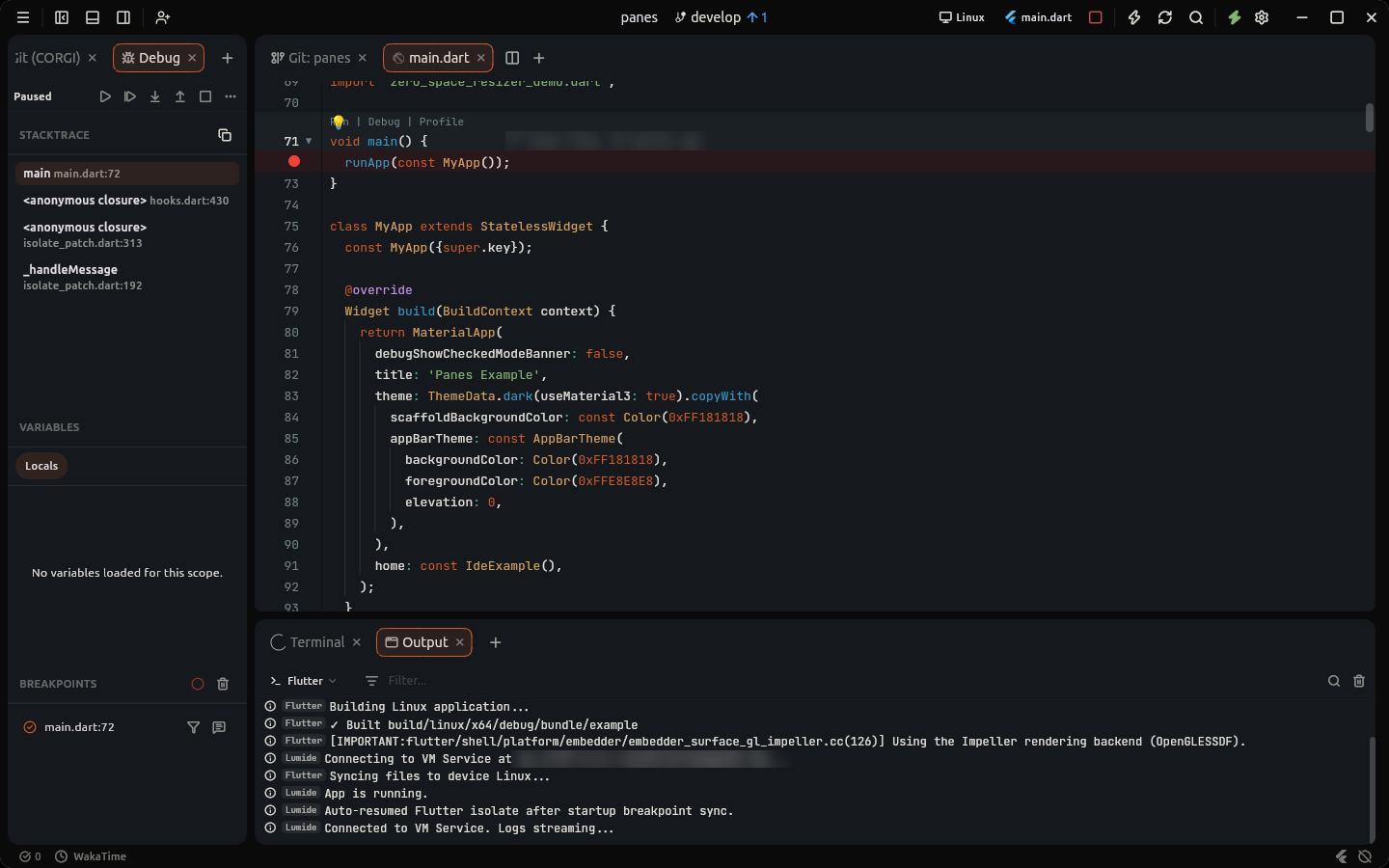Click the Profile code lens link
Screen dimensions: 1389x868
point(442,122)
